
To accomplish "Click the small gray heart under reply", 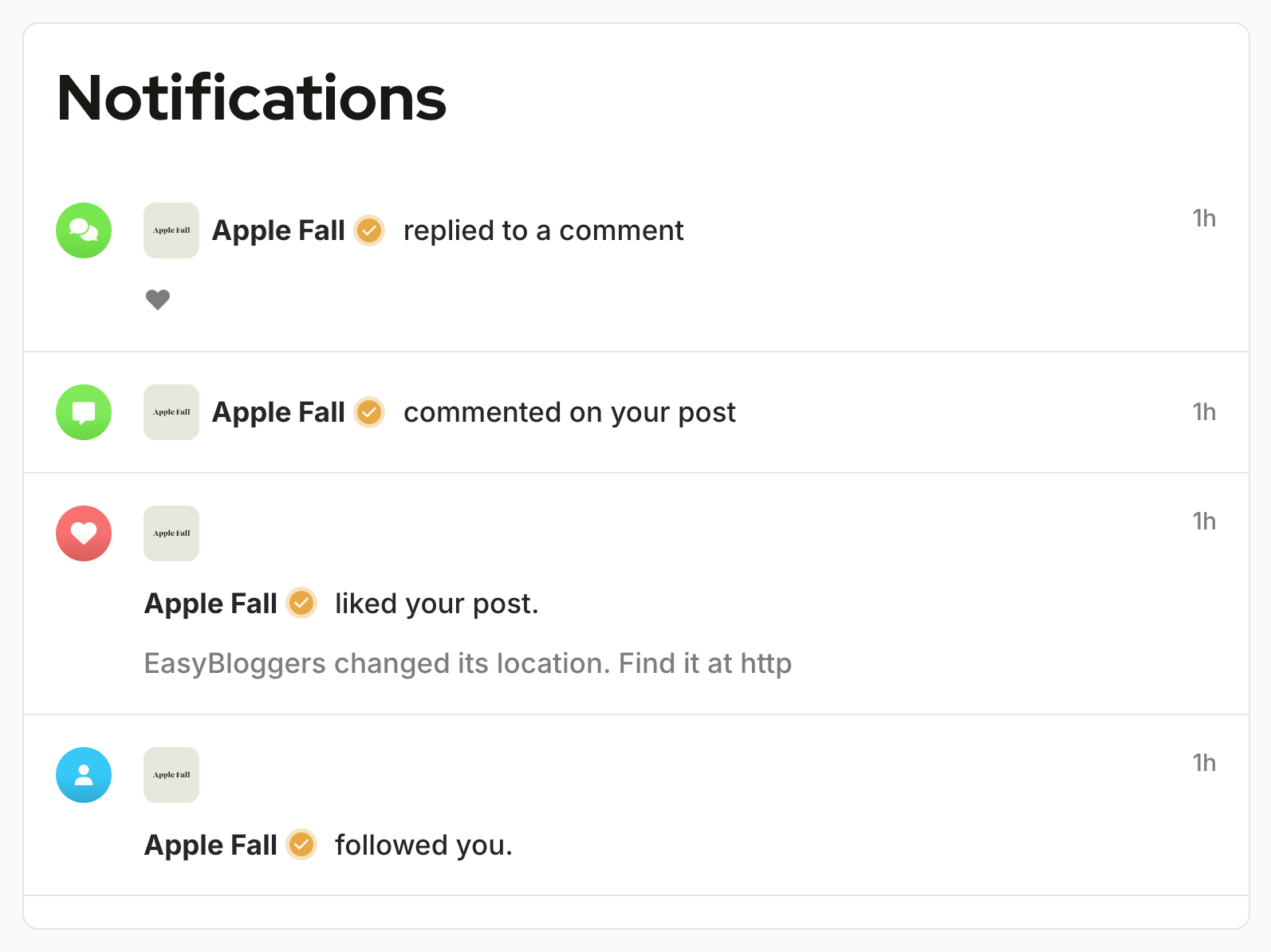I will tap(158, 300).
